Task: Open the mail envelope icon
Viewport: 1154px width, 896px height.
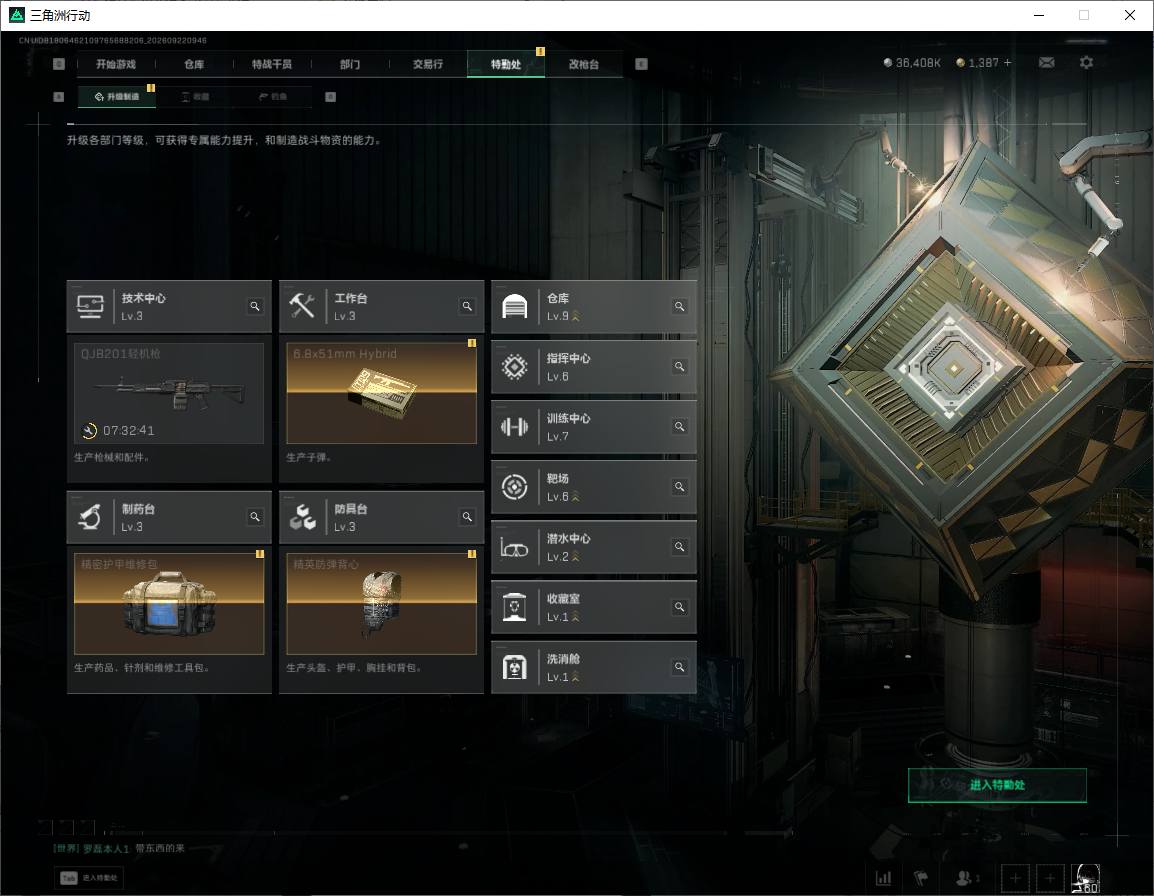Action: pos(1046,63)
